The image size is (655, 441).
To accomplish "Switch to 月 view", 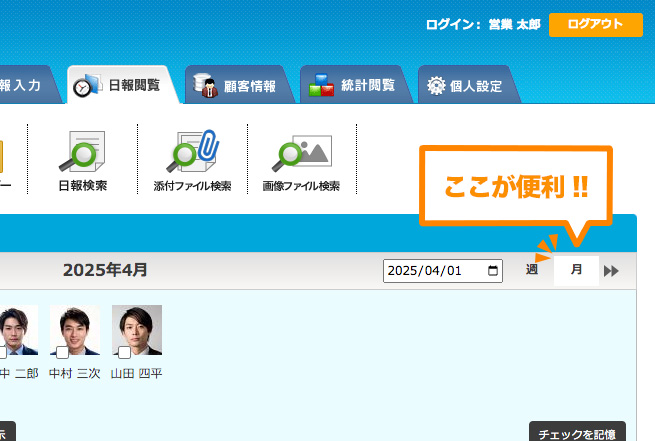I will [576, 270].
